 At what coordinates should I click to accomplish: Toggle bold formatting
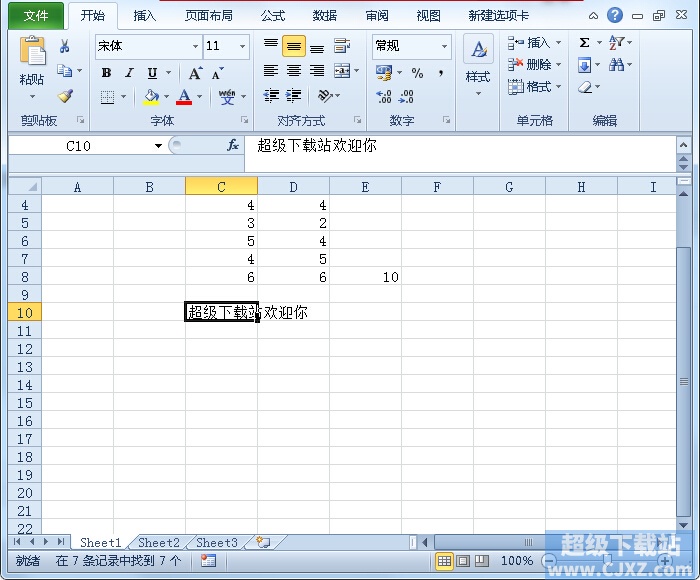pyautogui.click(x=106, y=73)
